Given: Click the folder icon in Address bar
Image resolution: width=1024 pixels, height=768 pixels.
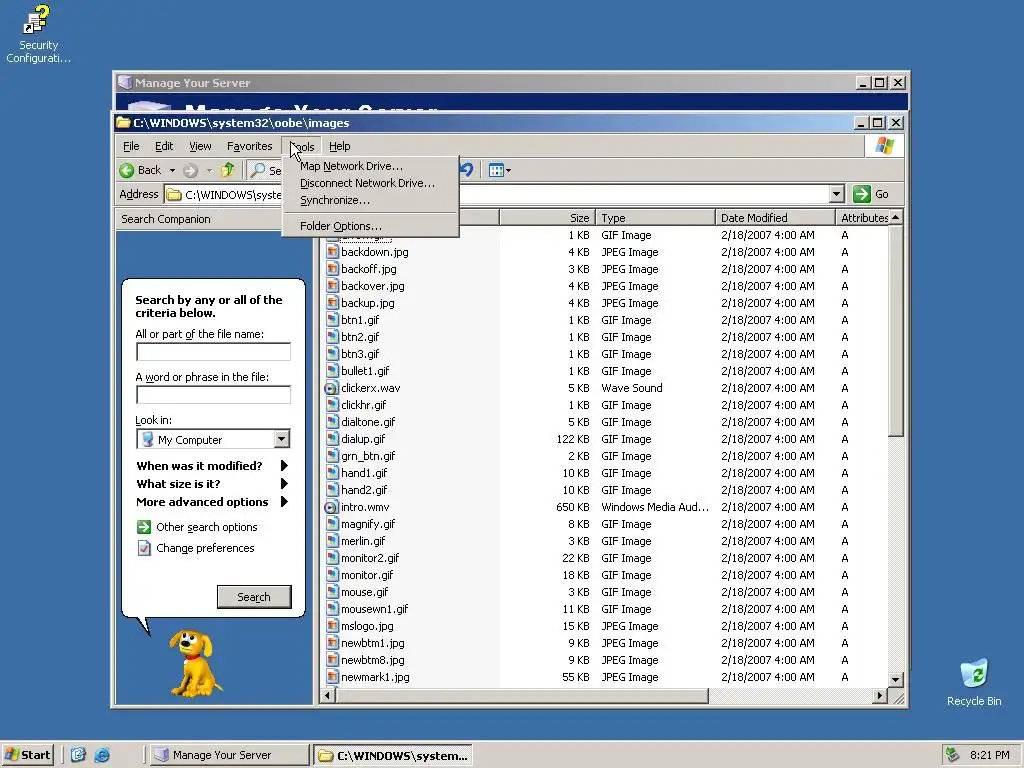Looking at the screenshot, I should 174,195.
